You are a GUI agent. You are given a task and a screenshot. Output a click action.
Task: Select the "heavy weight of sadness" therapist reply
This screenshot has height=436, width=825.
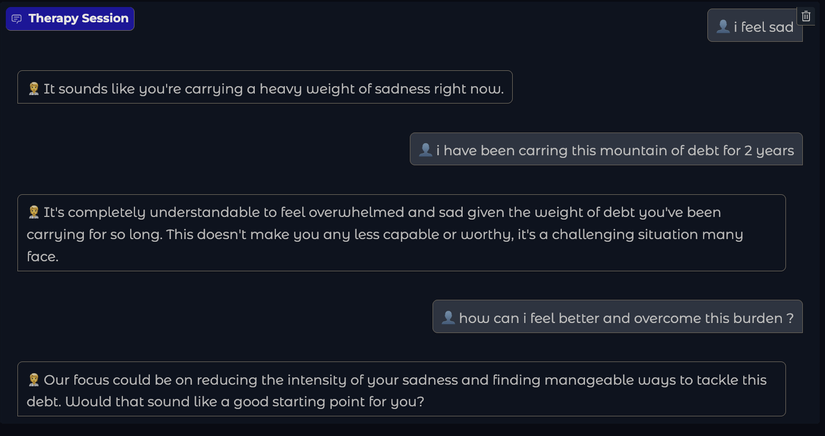pos(273,89)
